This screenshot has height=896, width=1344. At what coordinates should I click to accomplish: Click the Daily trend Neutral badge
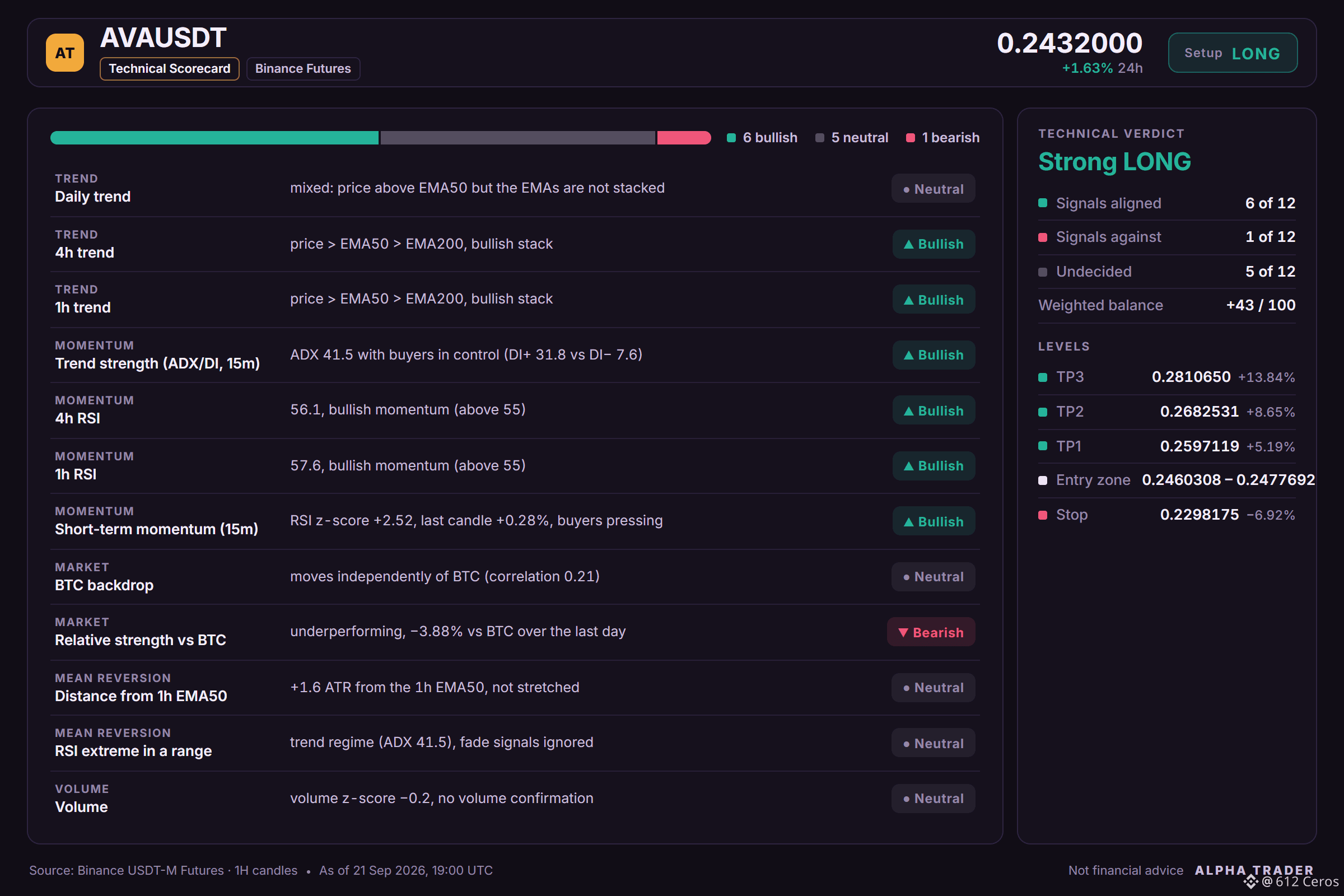click(933, 189)
